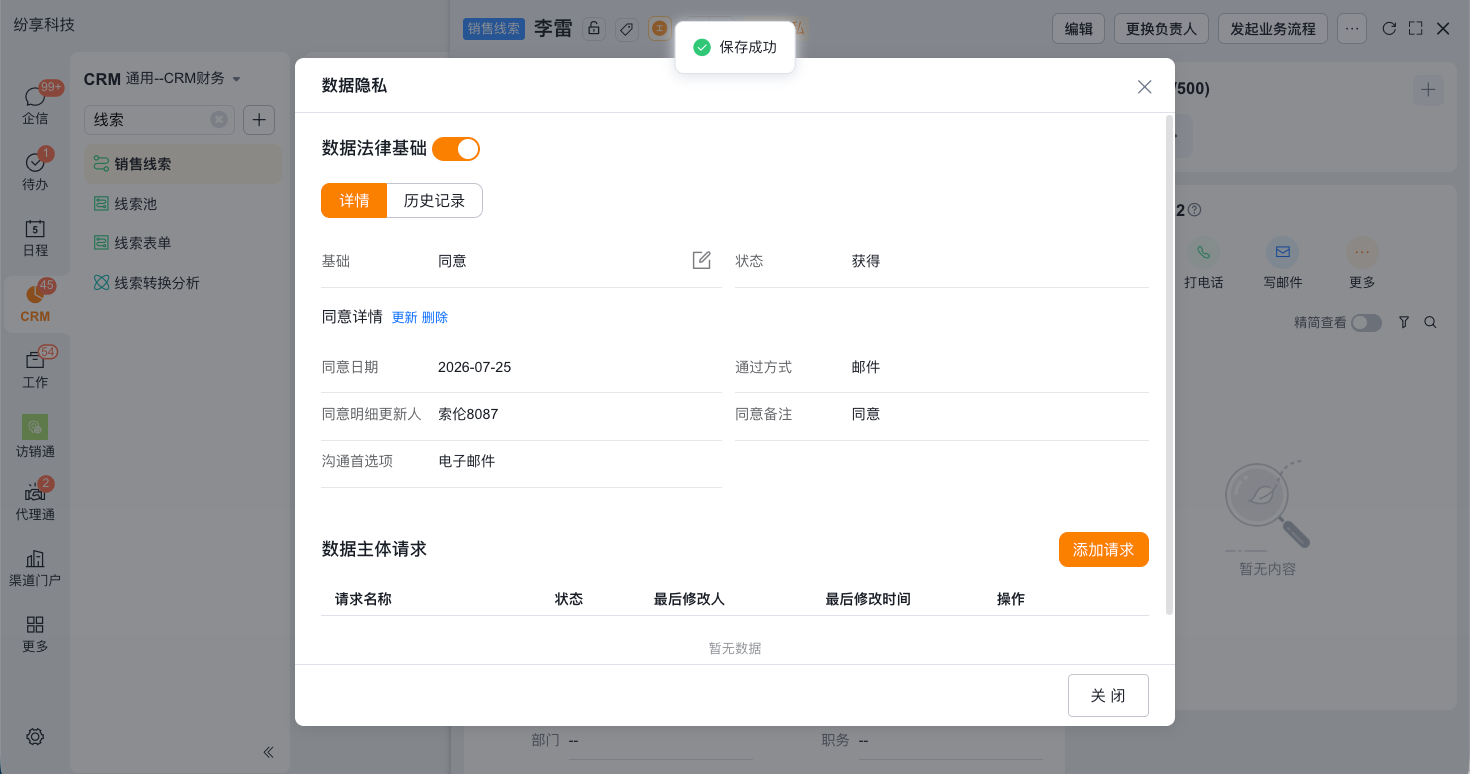Image resolution: width=1470 pixels, height=774 pixels.
Task: Click the 保存成功 toast notification
Action: tap(735, 47)
